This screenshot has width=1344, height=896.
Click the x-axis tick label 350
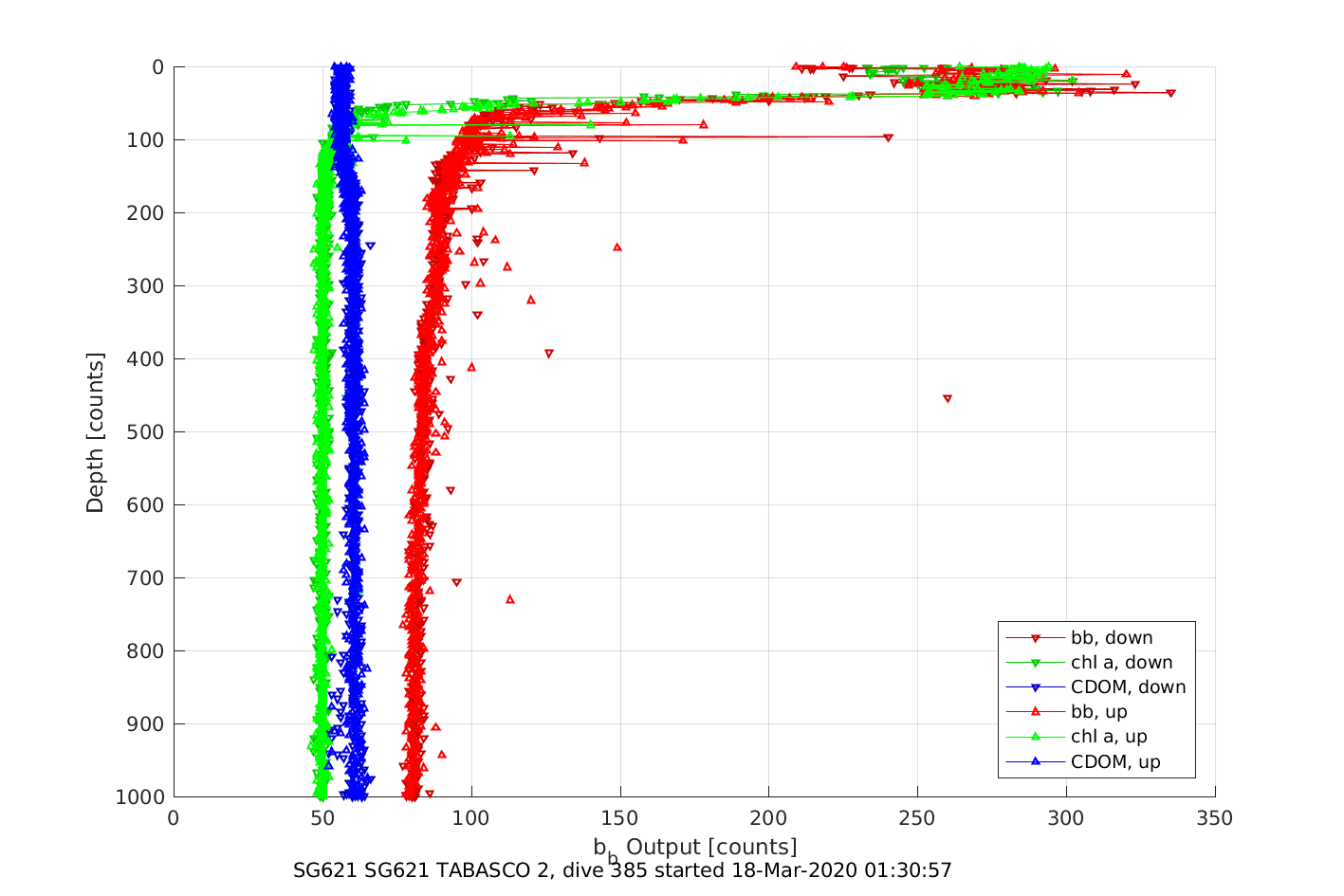pyautogui.click(x=1215, y=818)
